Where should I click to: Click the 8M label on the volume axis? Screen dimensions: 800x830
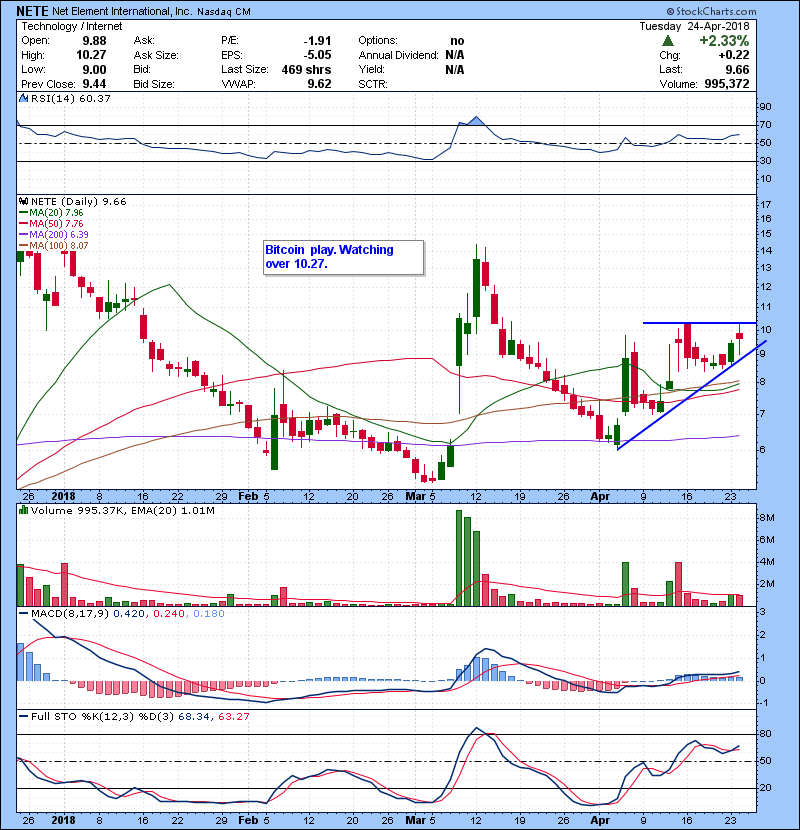coord(767,518)
